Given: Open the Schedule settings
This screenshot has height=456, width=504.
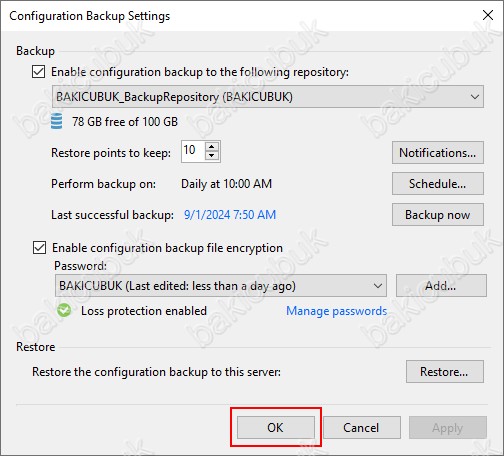Looking at the screenshot, I should pos(438,184).
